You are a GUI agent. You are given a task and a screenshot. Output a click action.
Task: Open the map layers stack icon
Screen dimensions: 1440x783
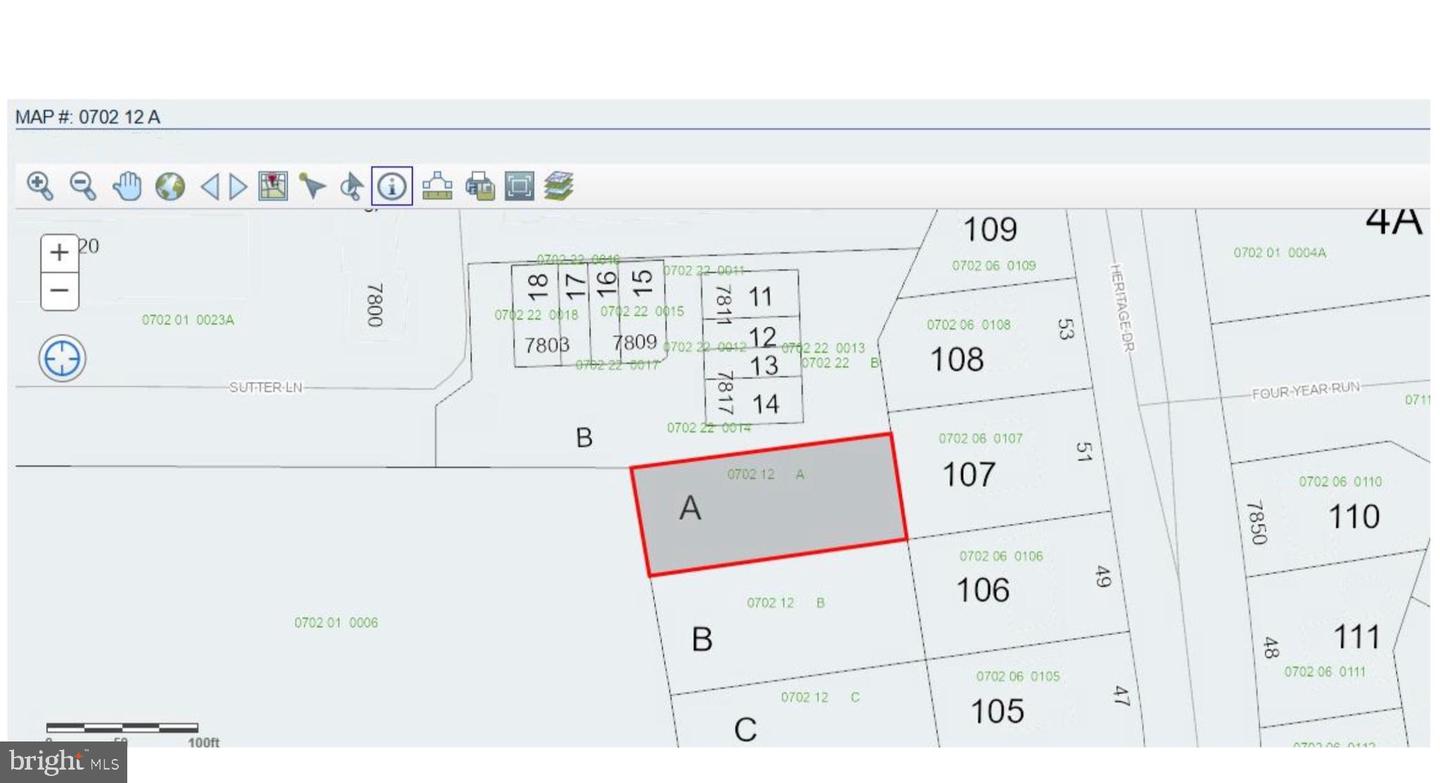tap(559, 186)
